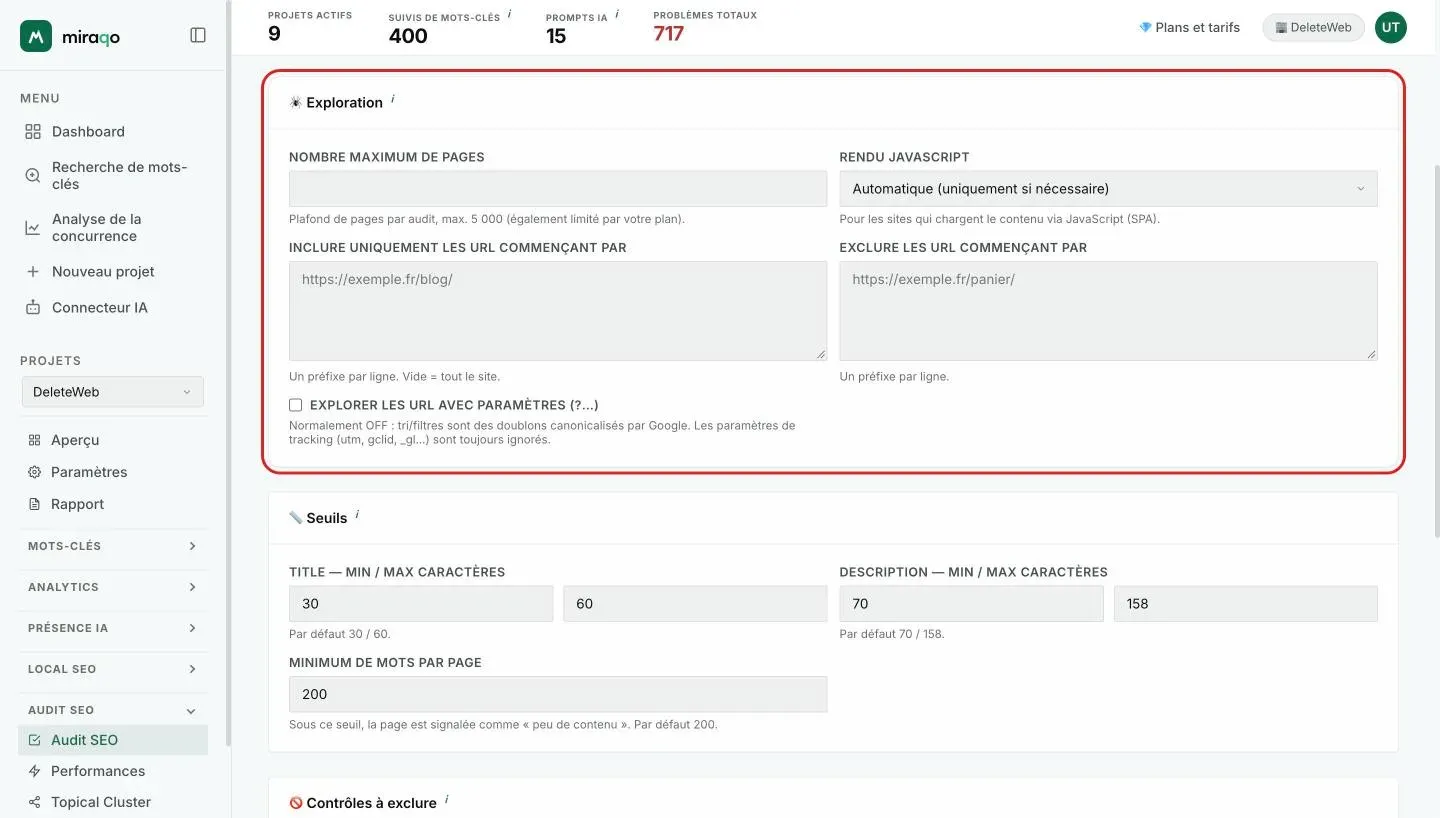Click the DeleteWeb button in top bar
Image resolution: width=1440 pixels, height=818 pixels.
coord(1313,27)
